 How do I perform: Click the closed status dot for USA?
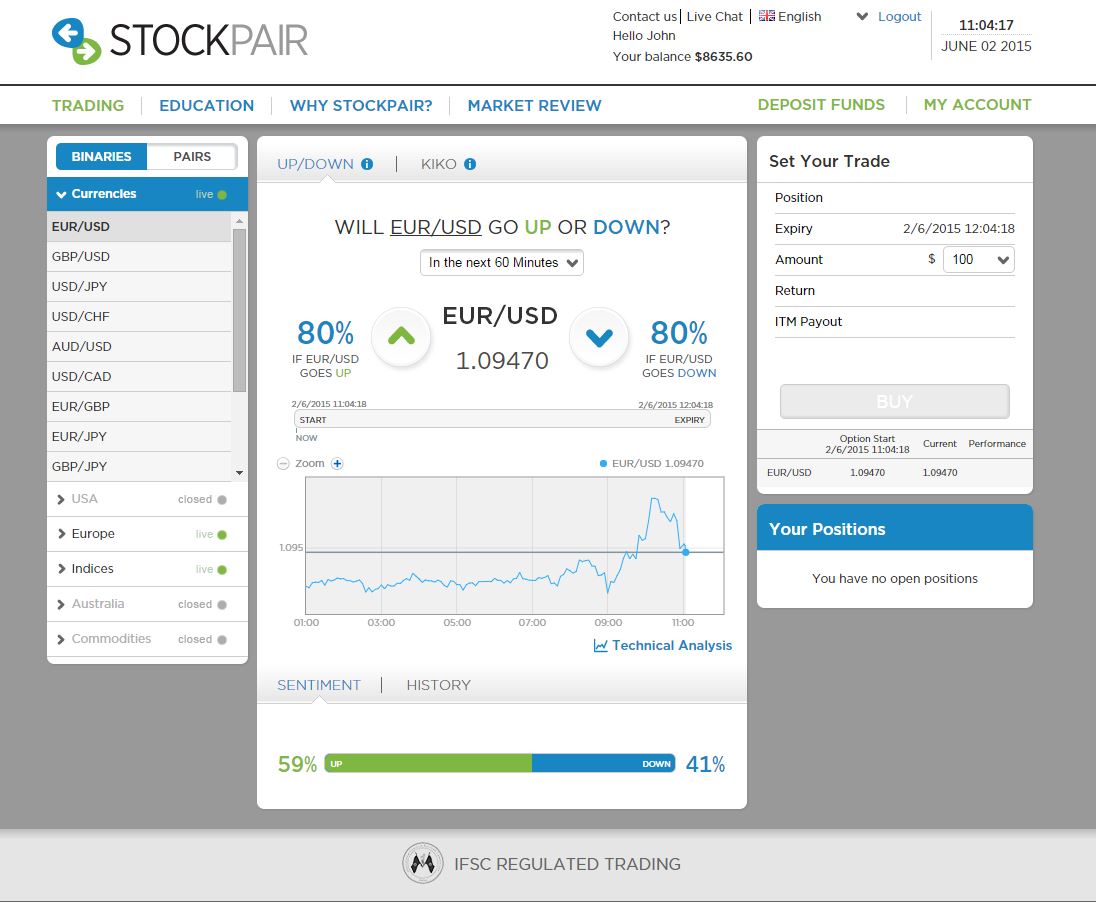click(222, 500)
